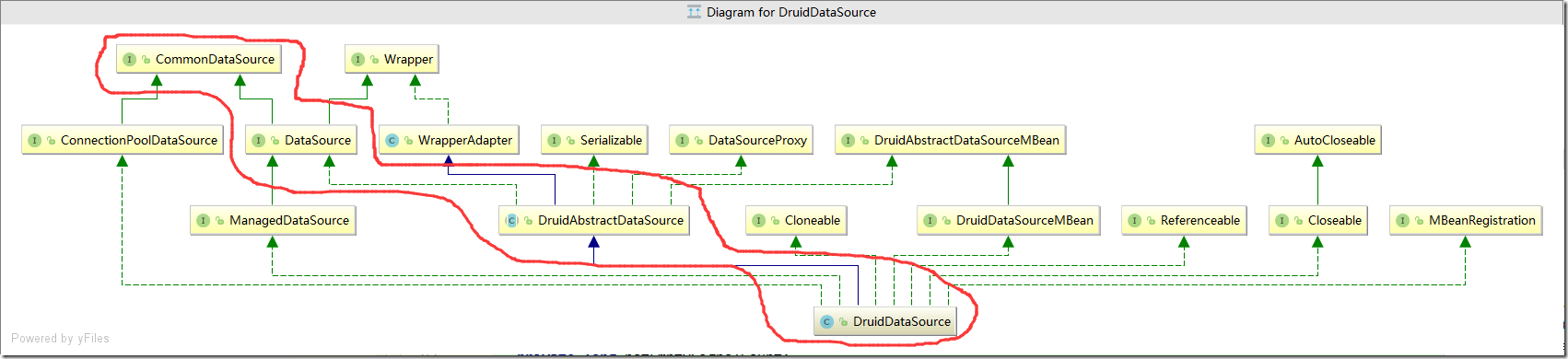Select the DataSourceProxy node
Viewport: 1568px width, 359px height.
coord(741,140)
